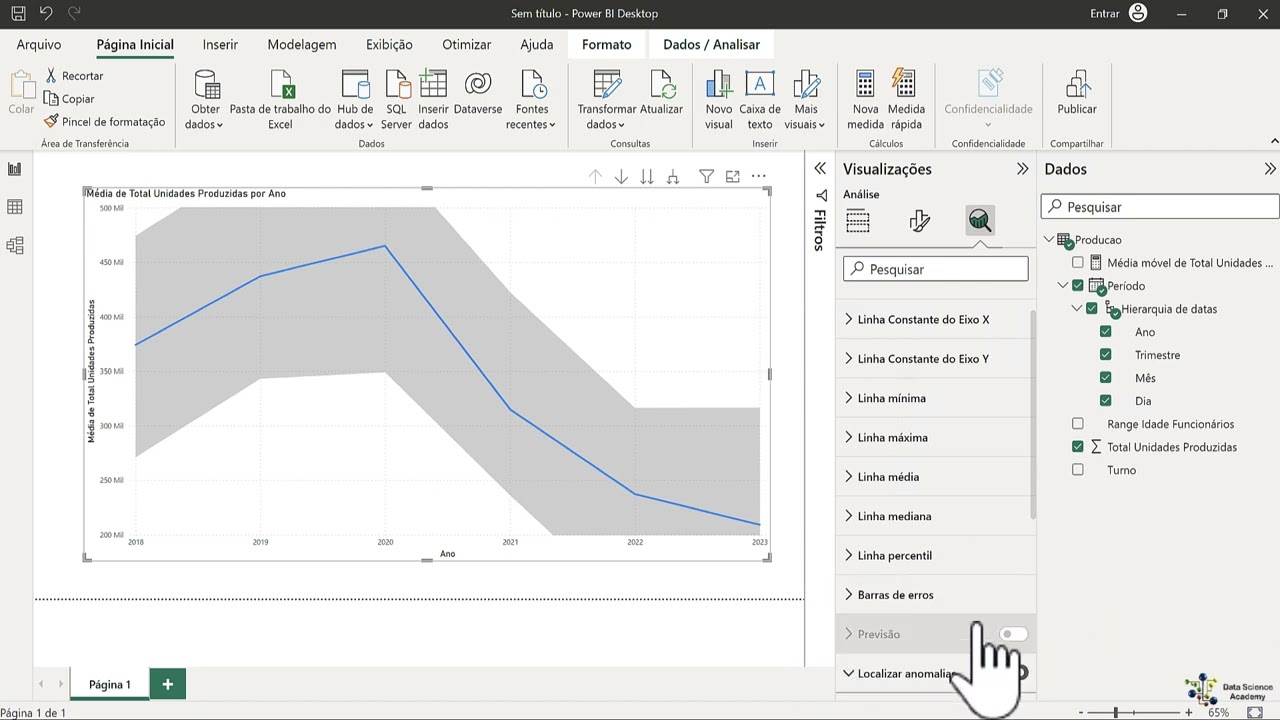Screen dimensions: 1280x720
Task: Open the Build visual fields icon
Action: click(858, 221)
